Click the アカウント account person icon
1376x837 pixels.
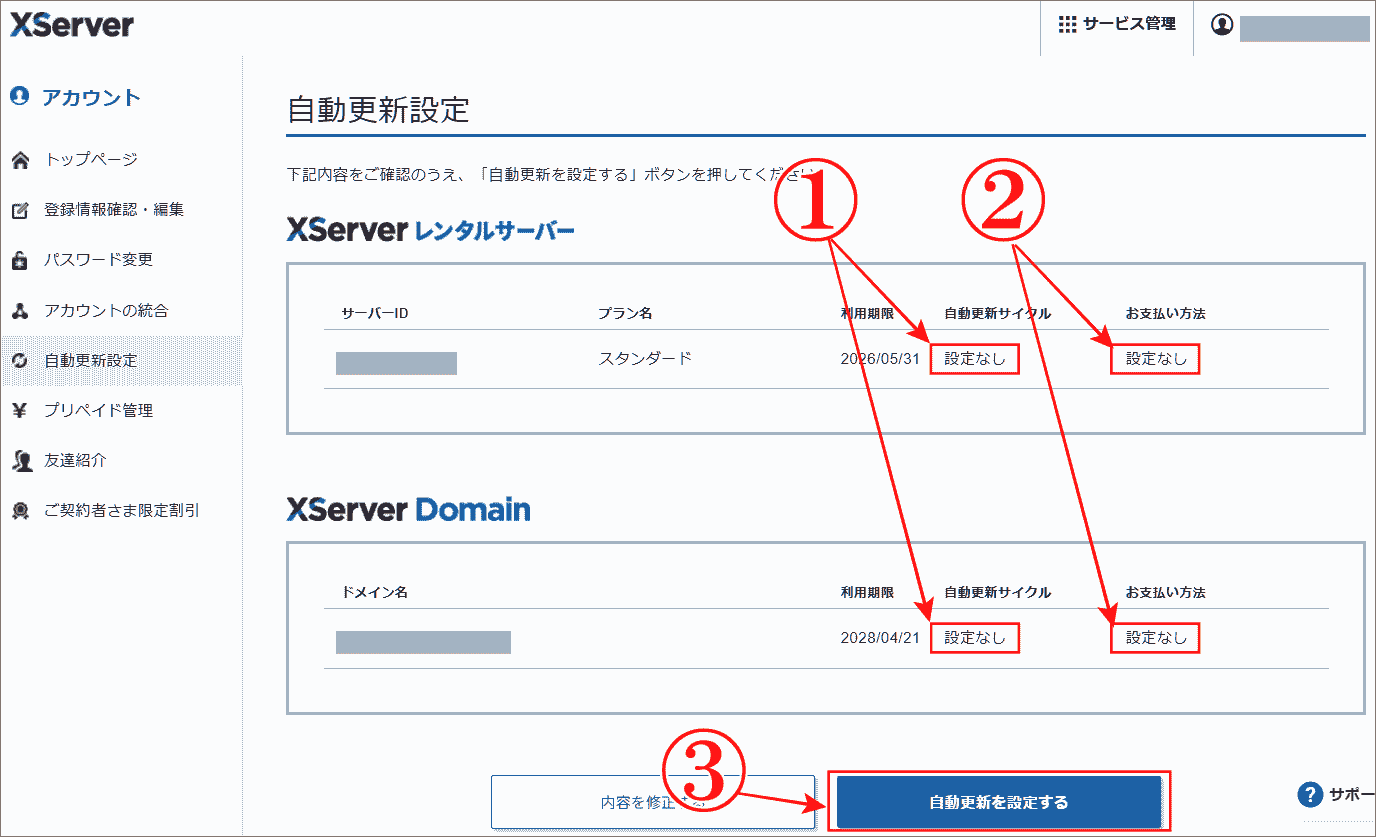[21, 97]
